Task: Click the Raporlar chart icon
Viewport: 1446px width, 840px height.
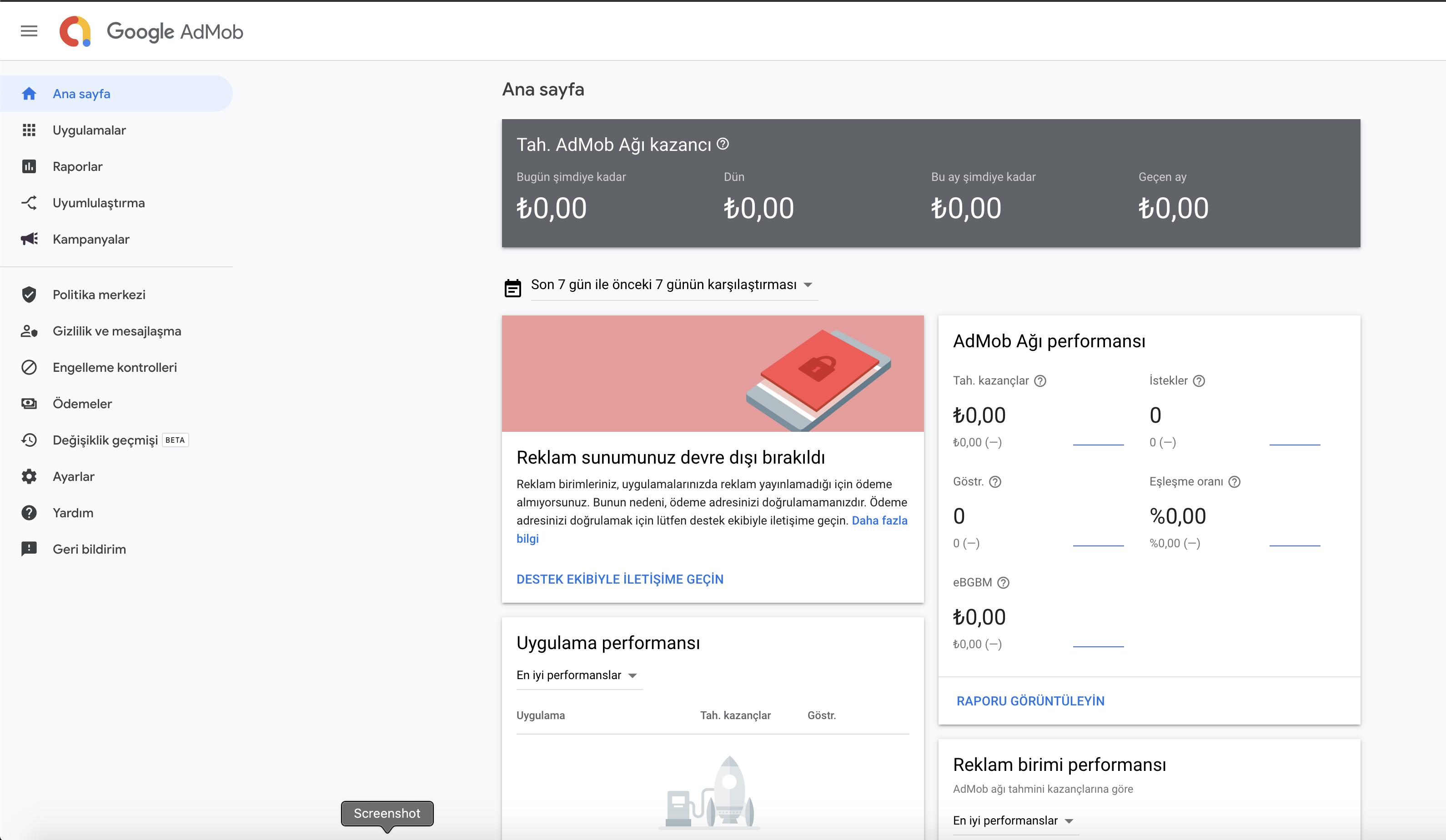Action: 29,166
